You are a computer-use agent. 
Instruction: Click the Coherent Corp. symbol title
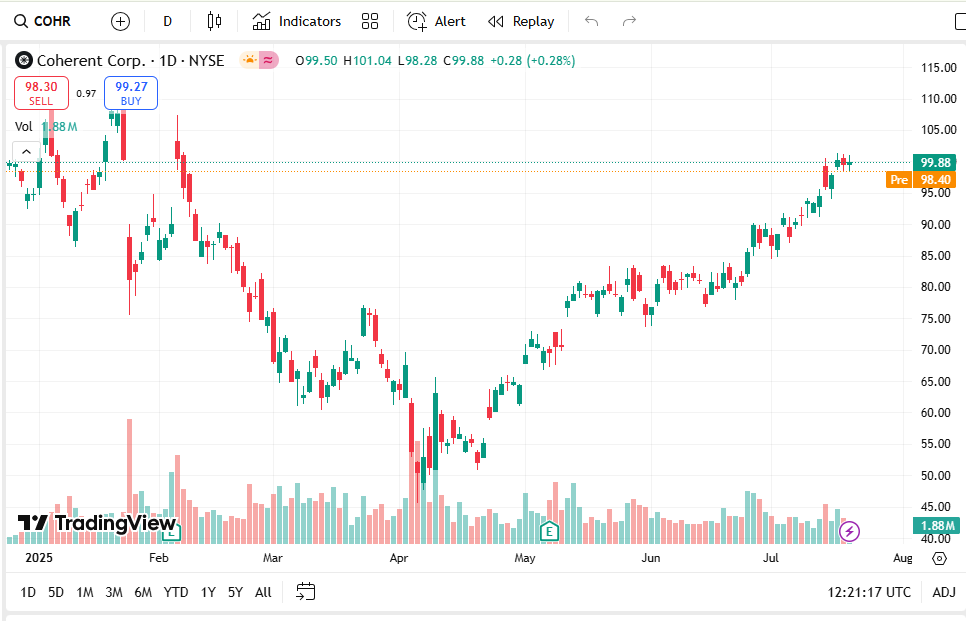click(x=131, y=60)
